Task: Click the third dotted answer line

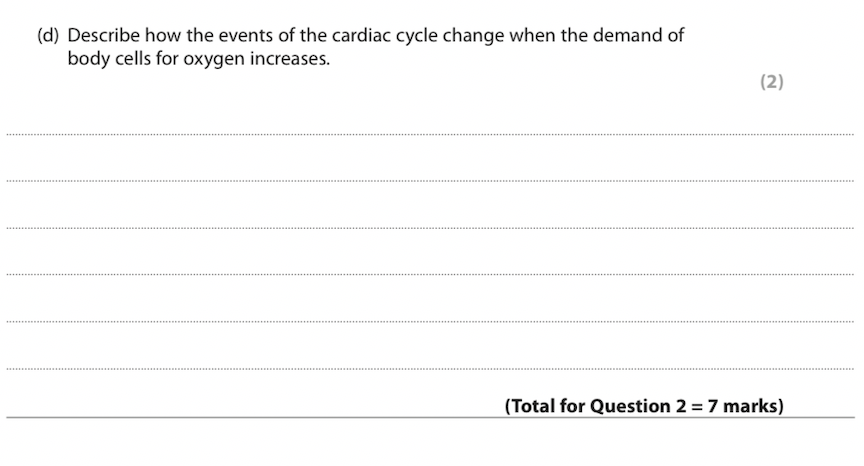Action: tap(430, 228)
